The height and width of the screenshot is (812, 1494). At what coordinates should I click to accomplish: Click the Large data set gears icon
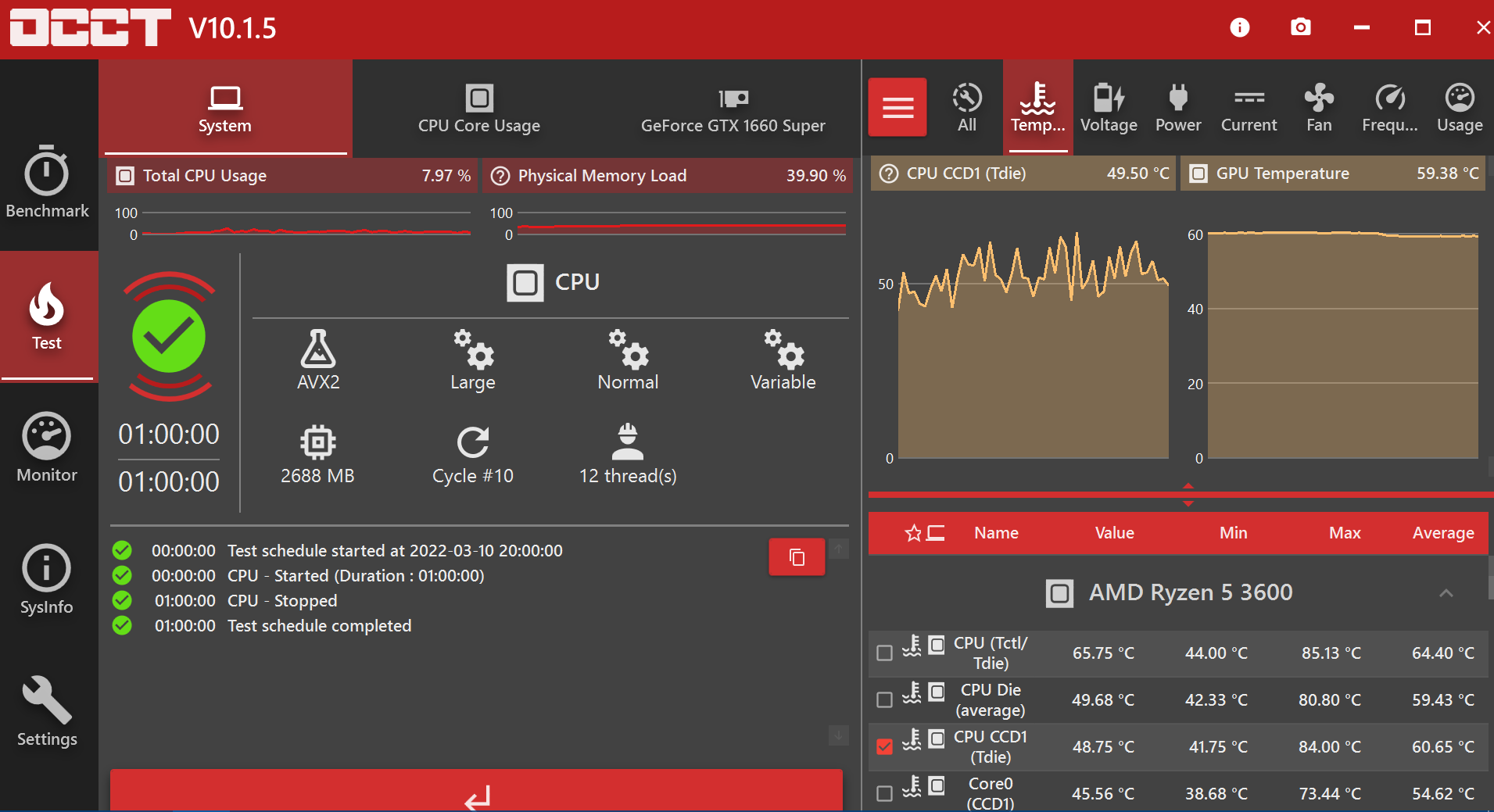[x=473, y=349]
